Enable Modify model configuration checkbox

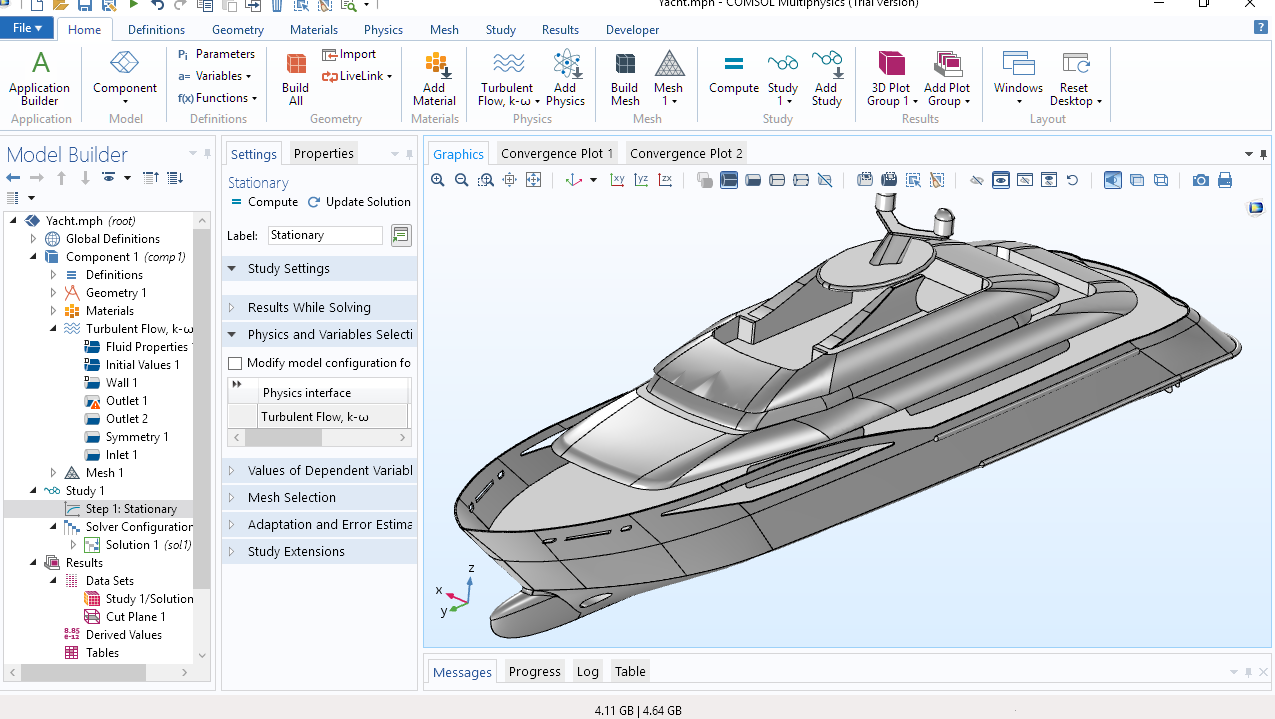[236, 363]
